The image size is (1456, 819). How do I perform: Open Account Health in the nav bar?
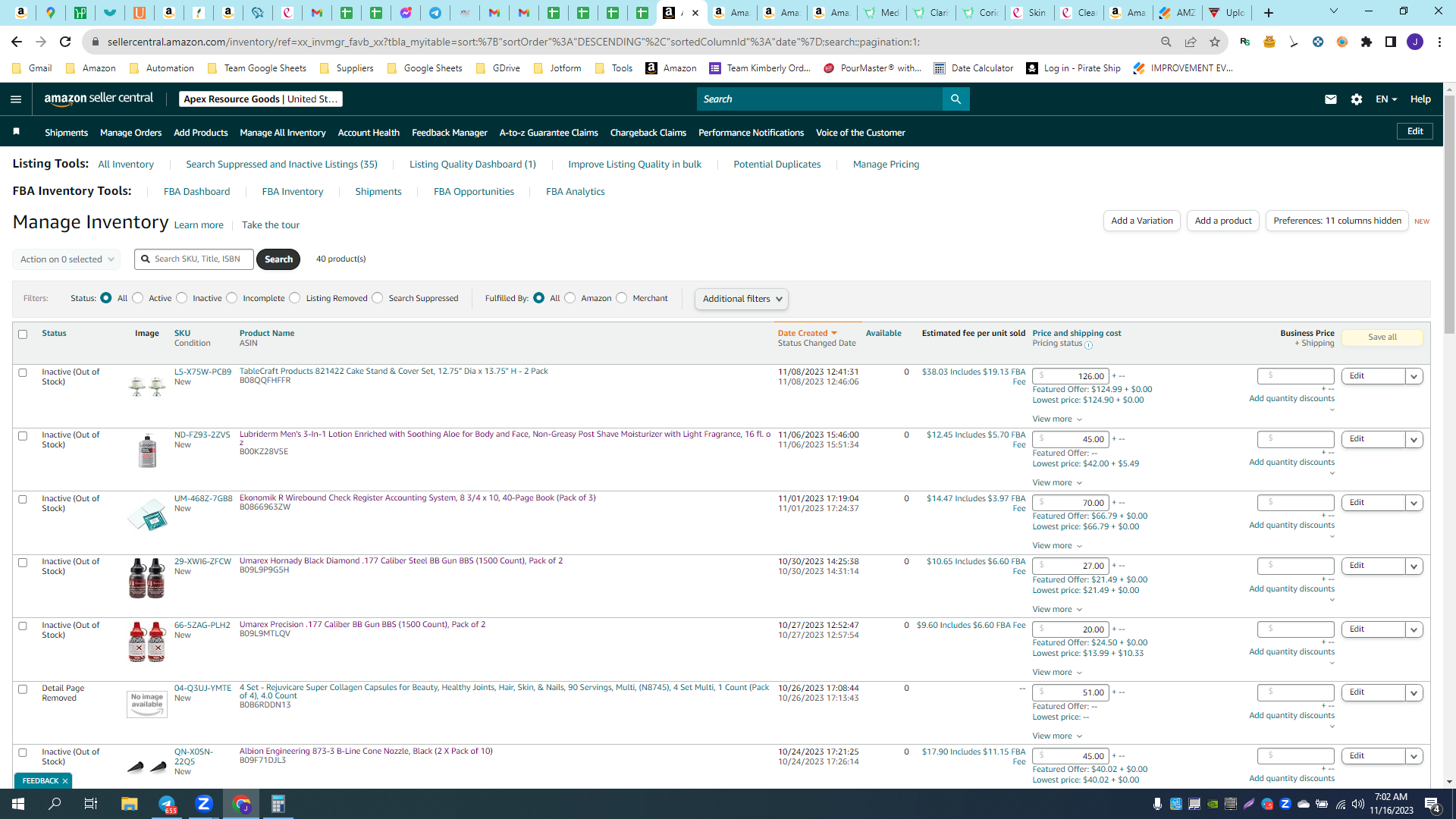coord(369,133)
